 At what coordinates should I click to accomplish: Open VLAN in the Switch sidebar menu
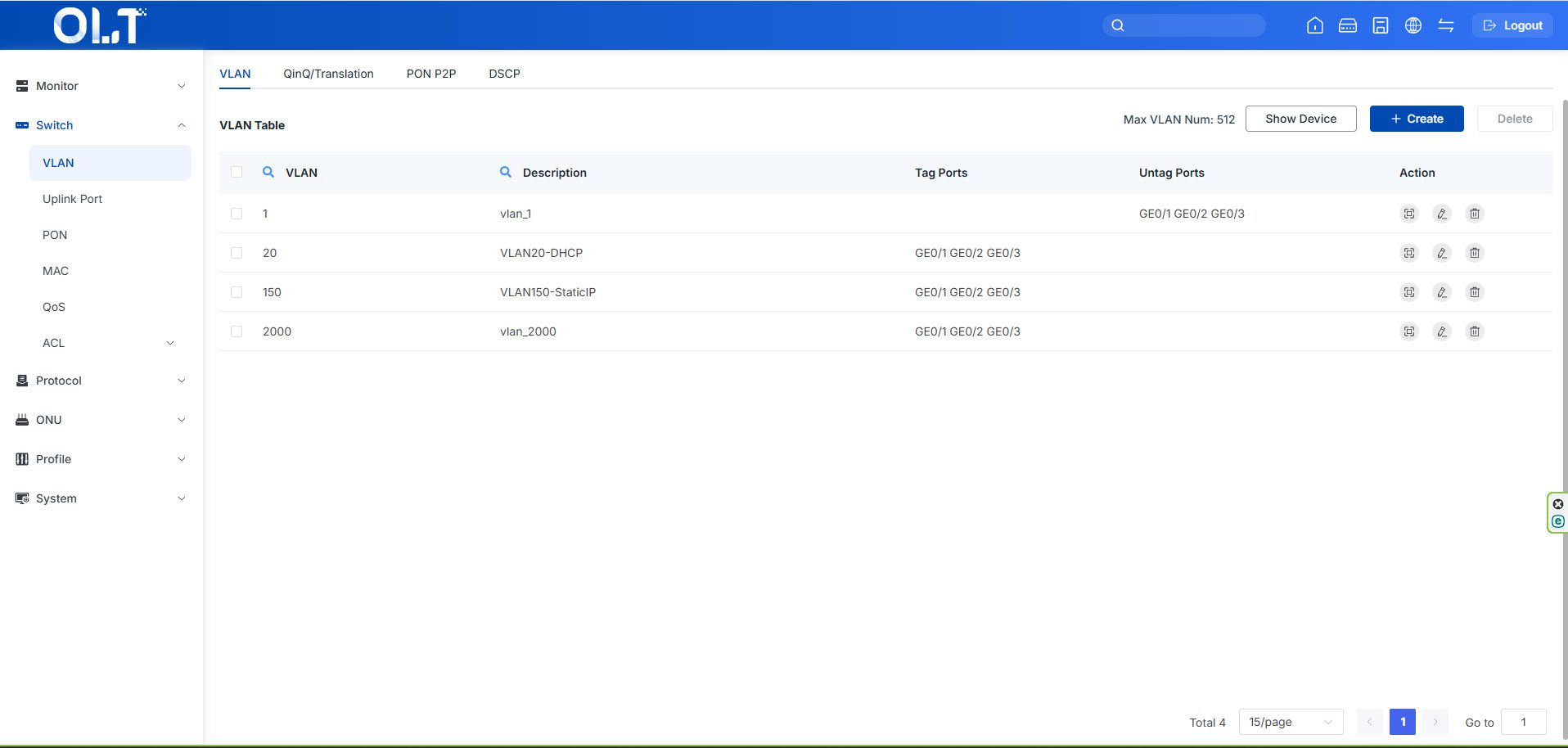tap(110, 163)
